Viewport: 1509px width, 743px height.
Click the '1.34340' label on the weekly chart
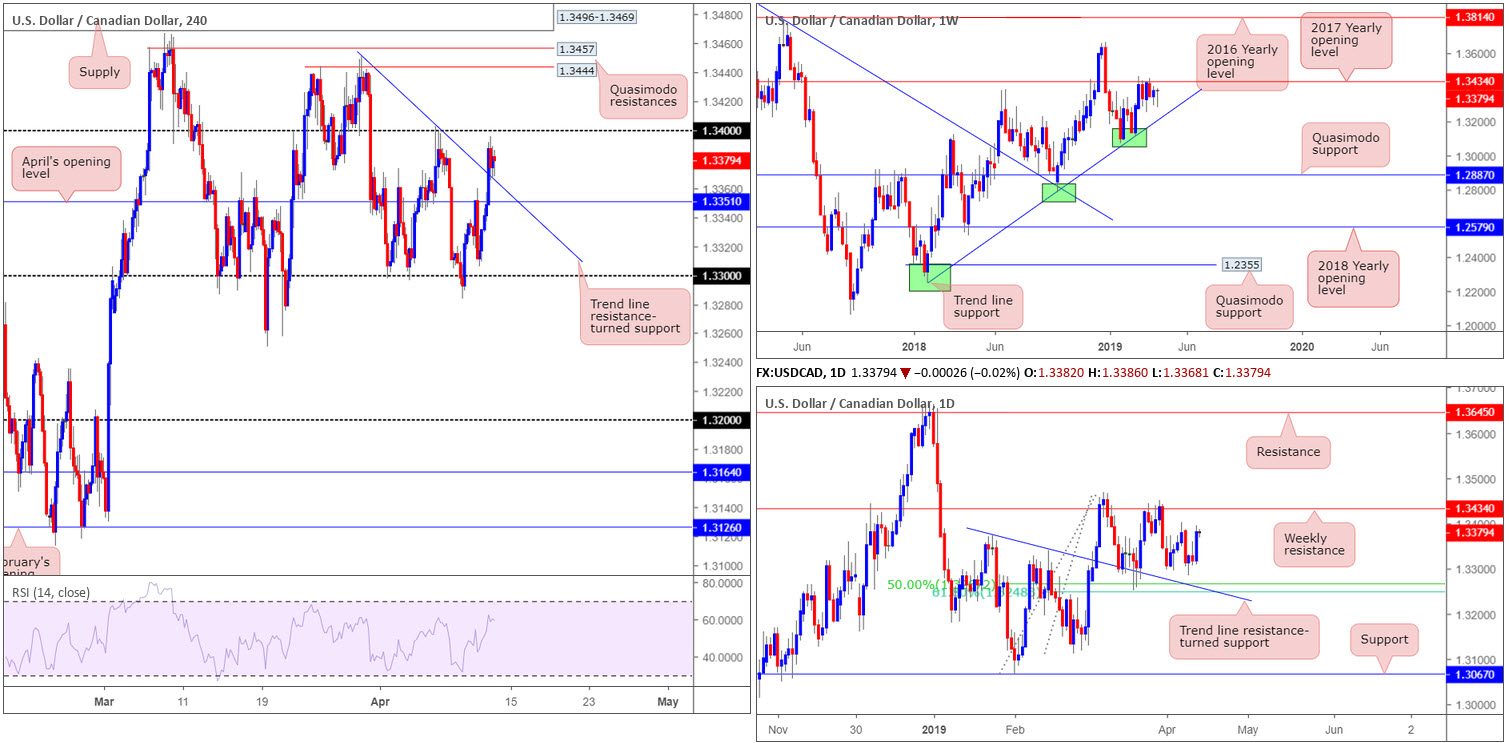(x=1474, y=81)
